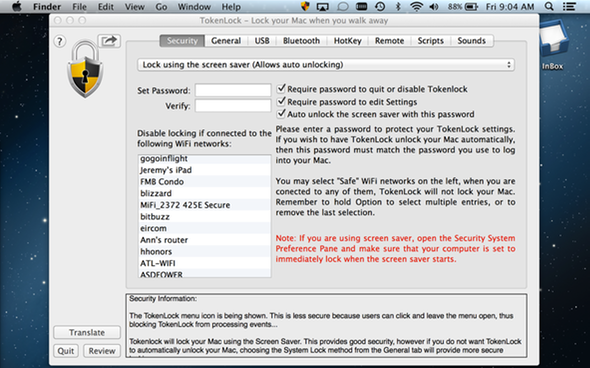The image size is (590, 368).
Task: Open the Help menu
Action: coord(231,7)
